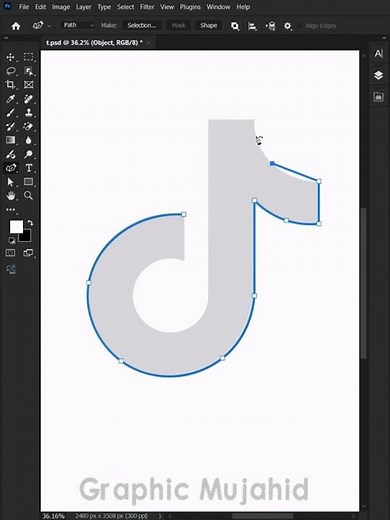Click the Mask button

[x=178, y=25]
